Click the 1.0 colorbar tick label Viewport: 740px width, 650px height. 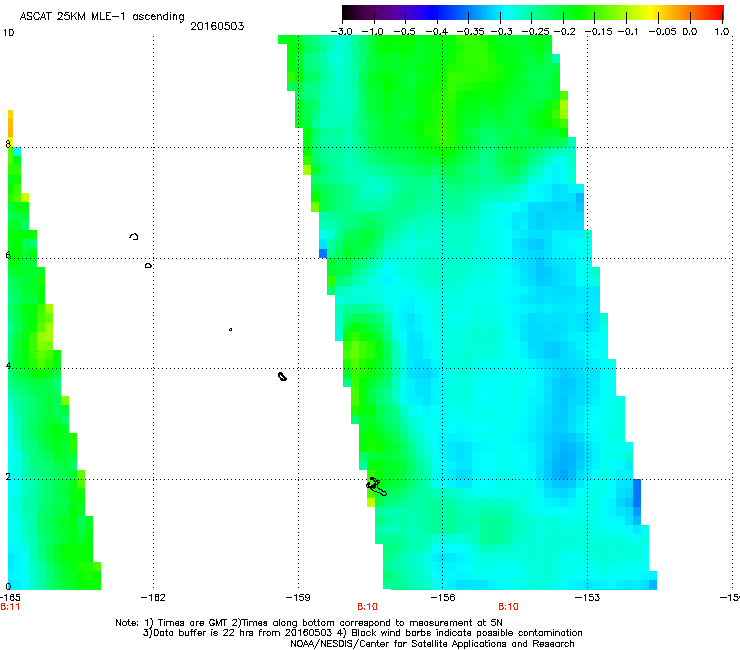[x=722, y=32]
